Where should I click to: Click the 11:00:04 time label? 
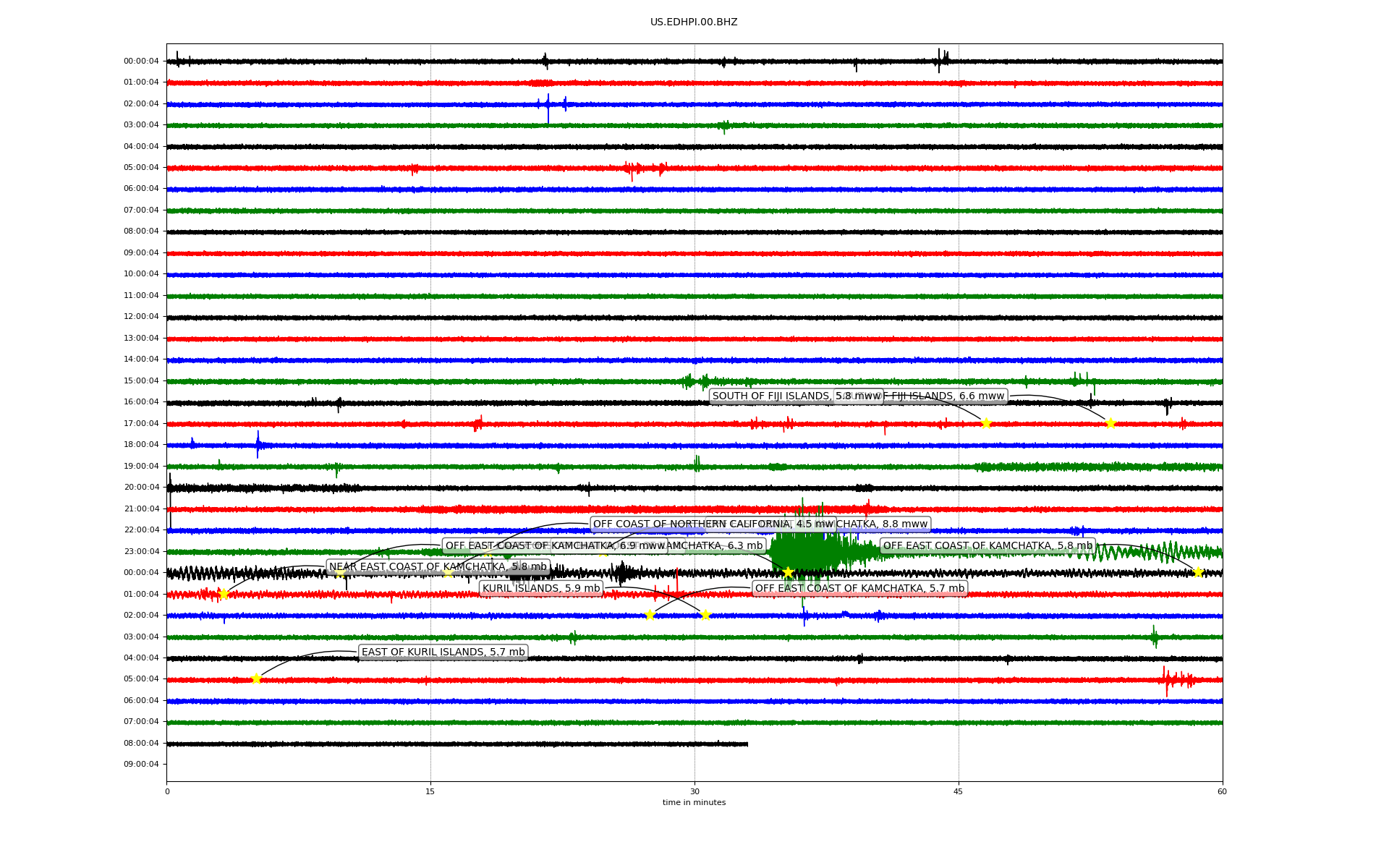coord(141,295)
